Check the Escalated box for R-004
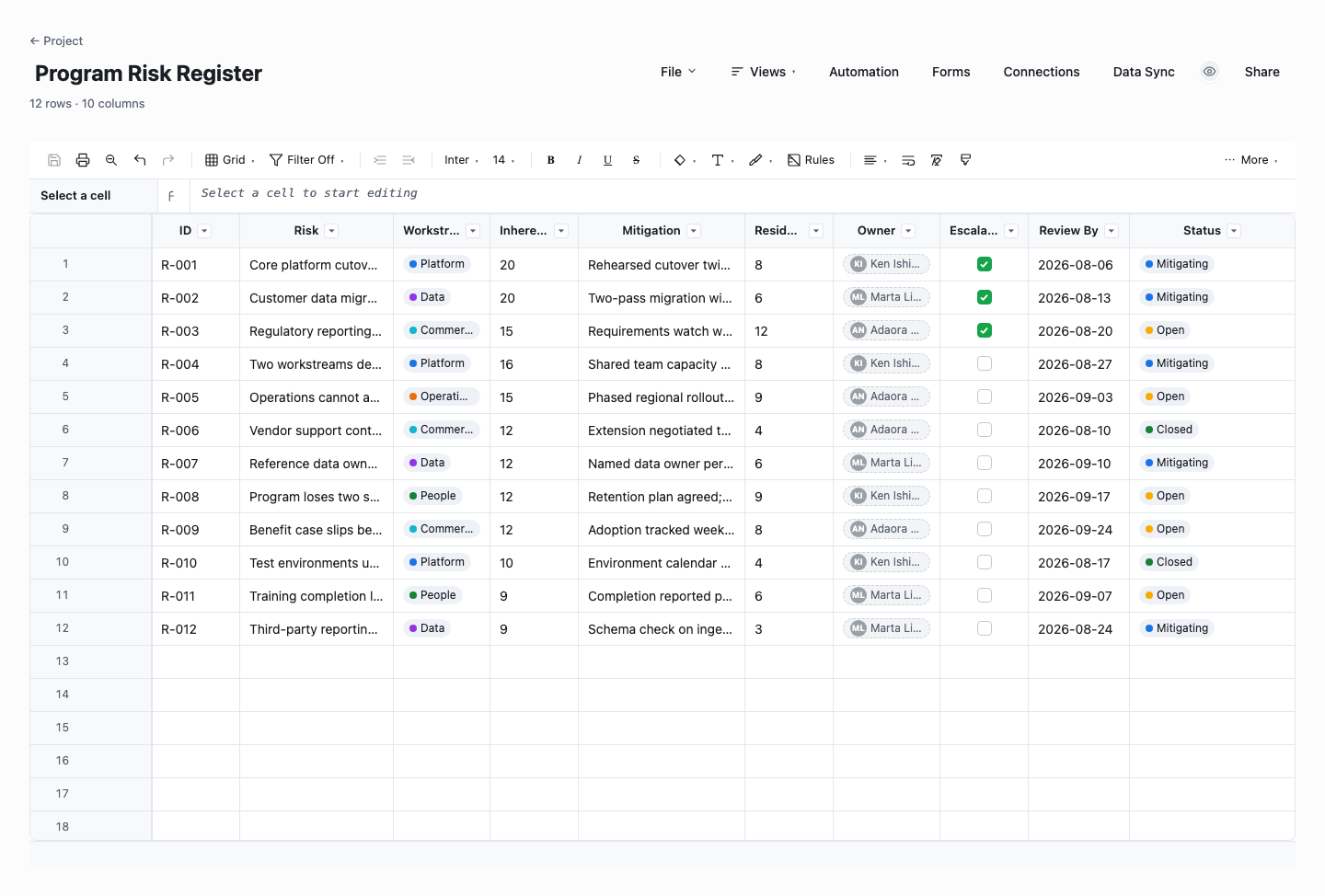The width and height of the screenshot is (1325, 896). click(985, 363)
